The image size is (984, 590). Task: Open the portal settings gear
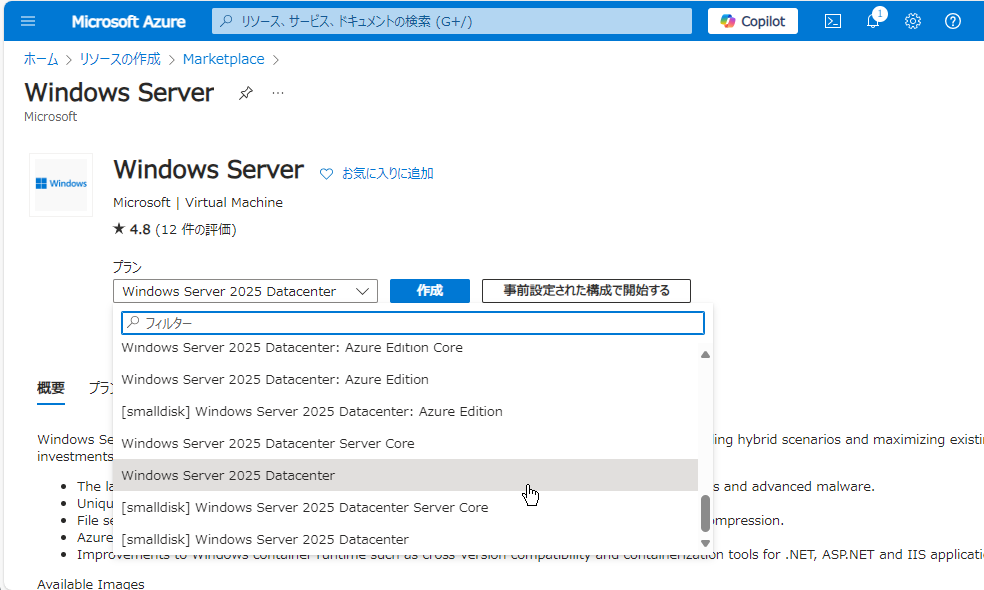[912, 20]
